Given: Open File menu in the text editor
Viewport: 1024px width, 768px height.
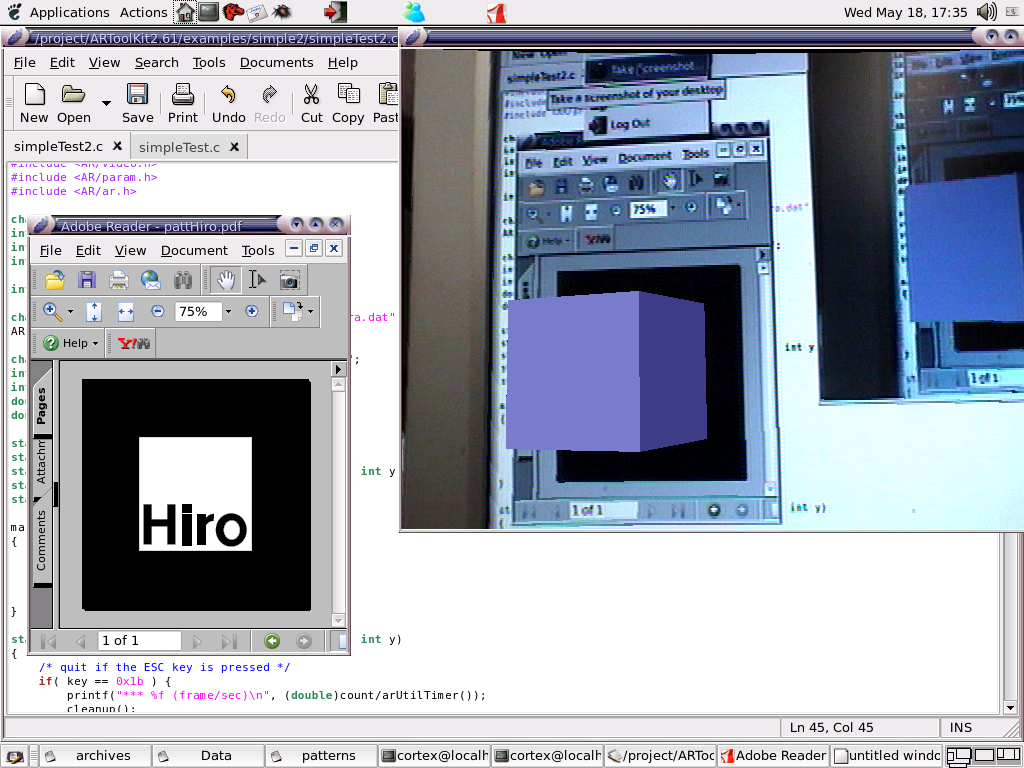Looking at the screenshot, I should point(25,63).
